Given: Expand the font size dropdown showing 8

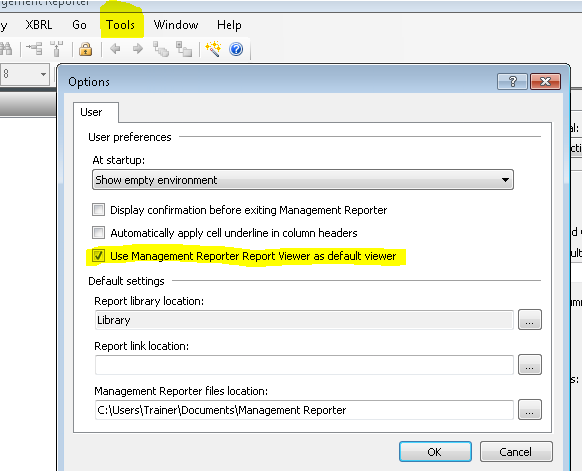Looking at the screenshot, I should pyautogui.click(x=43, y=74).
